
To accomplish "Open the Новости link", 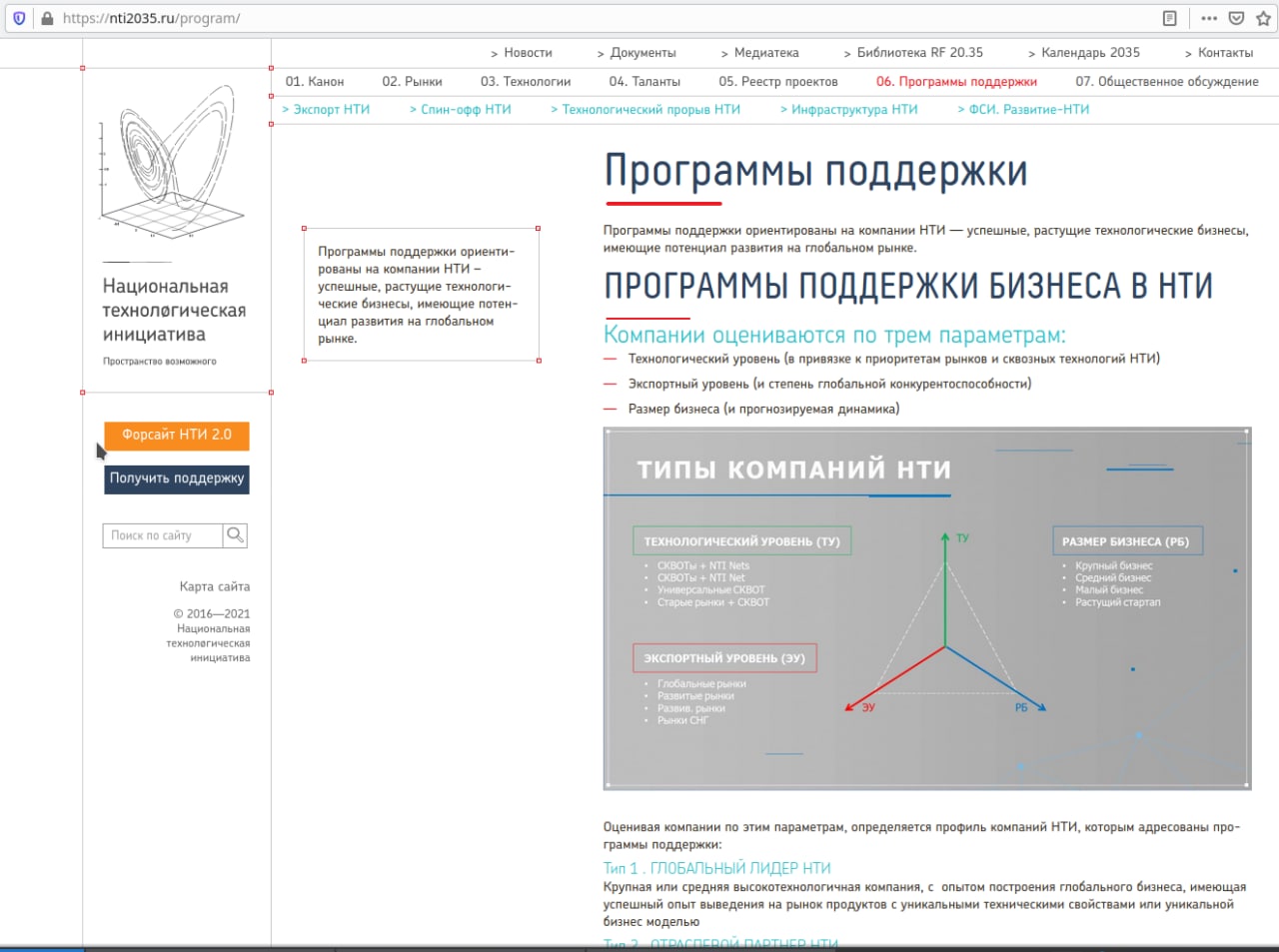I will click(x=528, y=53).
